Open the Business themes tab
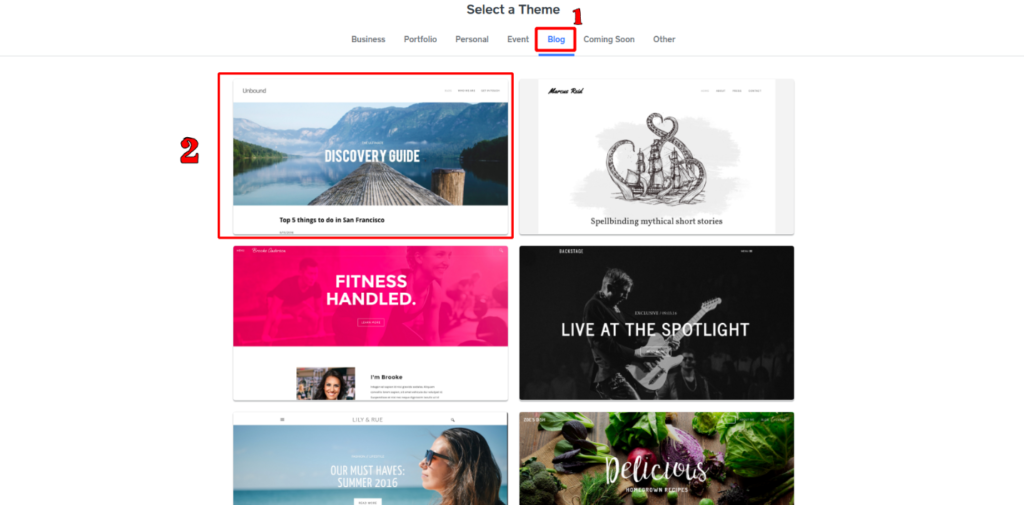 pyautogui.click(x=368, y=39)
